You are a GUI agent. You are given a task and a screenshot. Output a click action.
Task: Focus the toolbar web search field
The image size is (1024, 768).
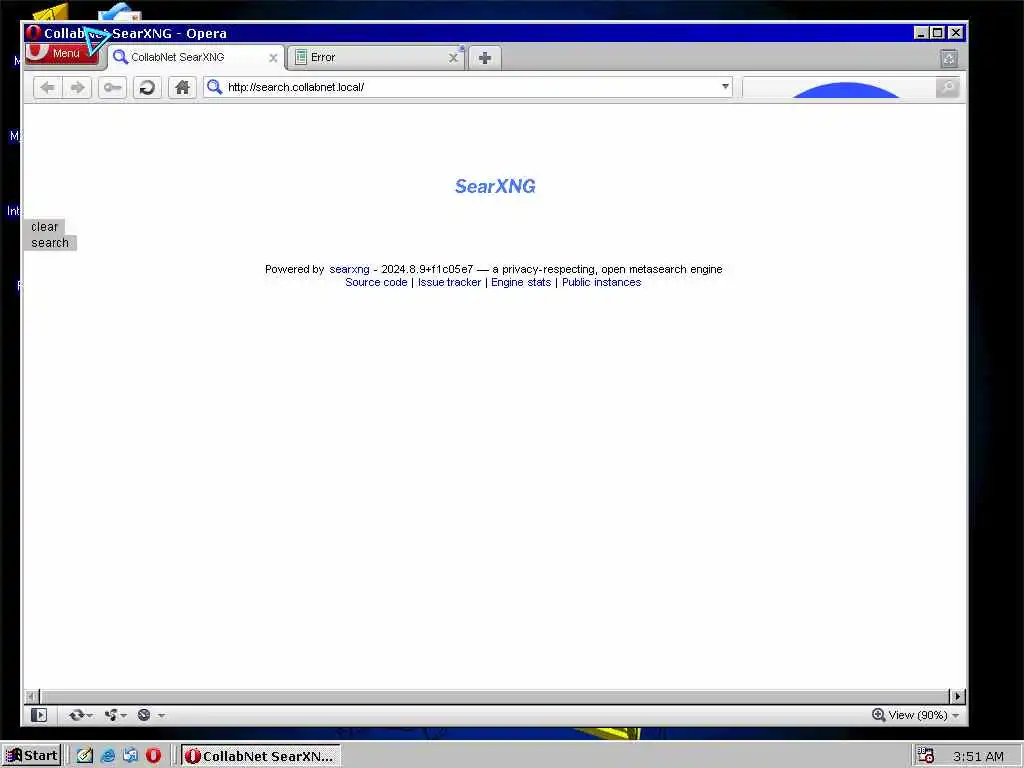[839, 88]
